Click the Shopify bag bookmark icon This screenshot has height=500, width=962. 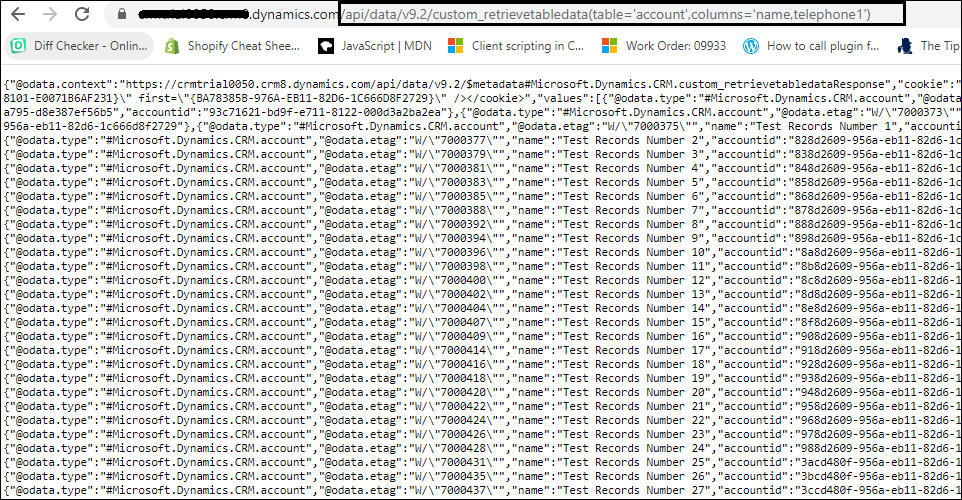[x=172, y=46]
